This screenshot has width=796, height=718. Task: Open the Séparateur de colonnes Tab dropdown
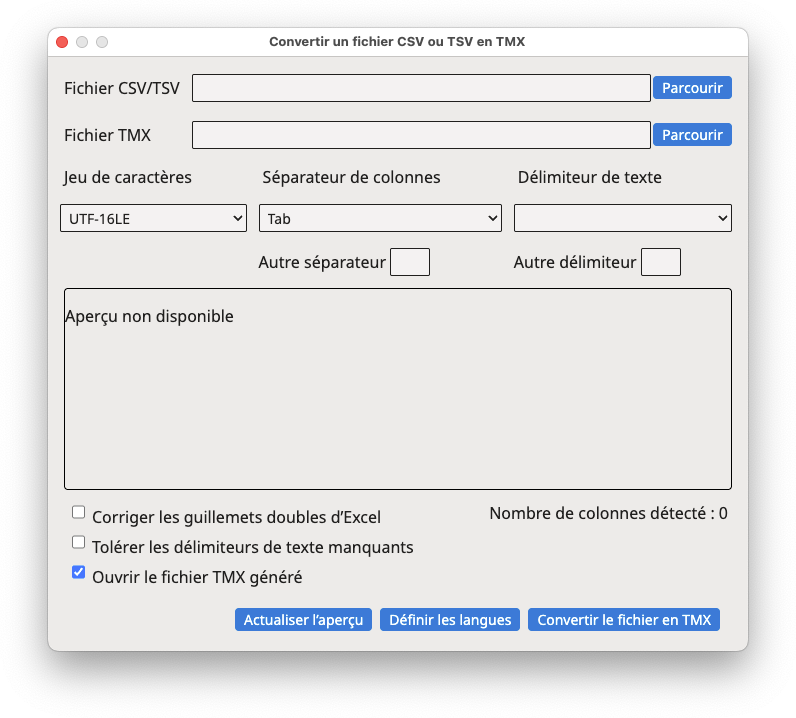tap(380, 218)
